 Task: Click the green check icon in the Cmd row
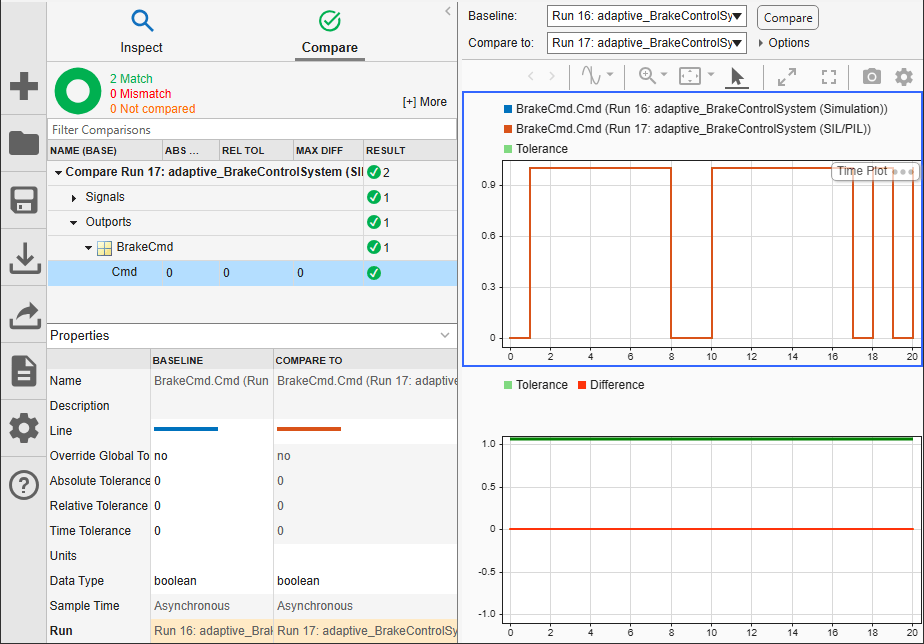click(x=374, y=273)
